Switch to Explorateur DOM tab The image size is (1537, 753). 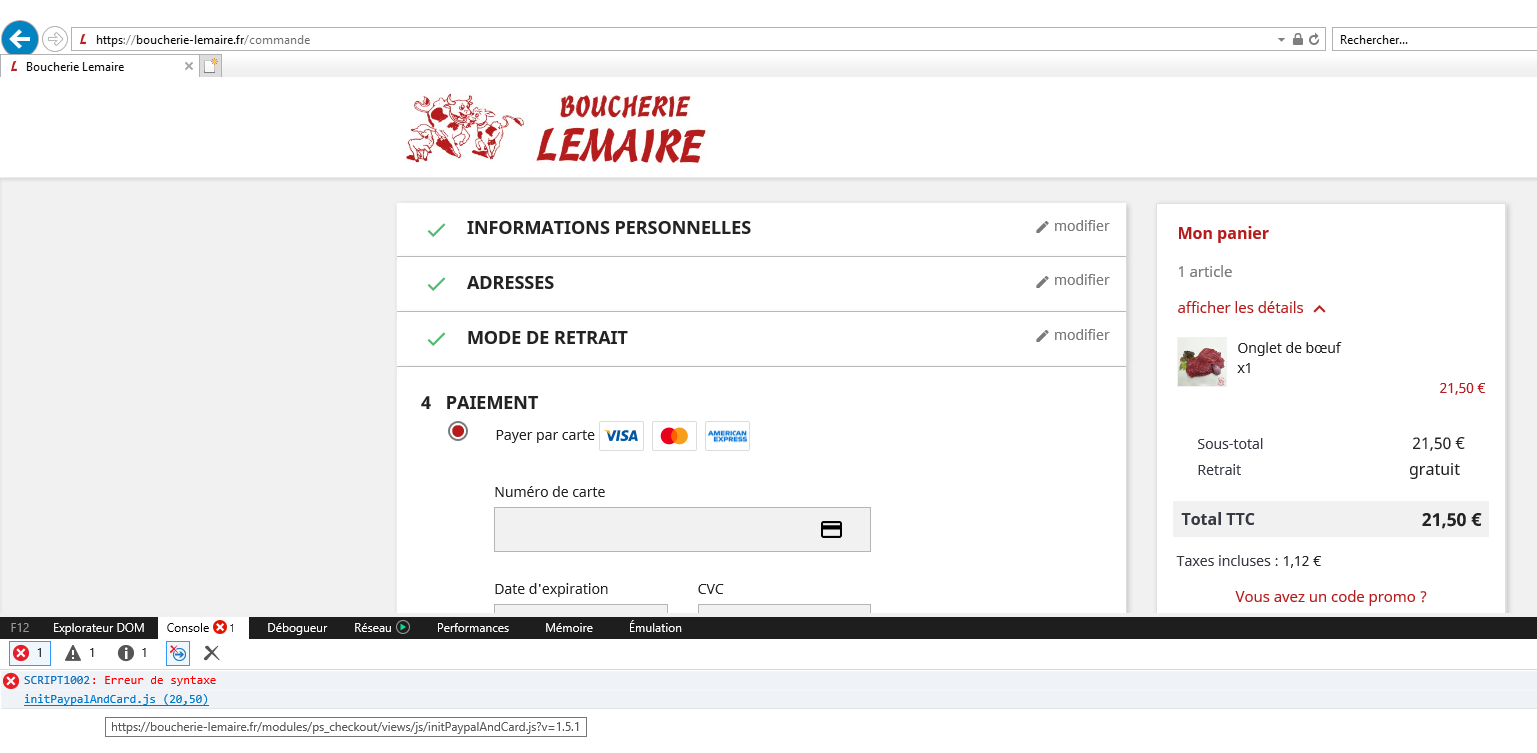pyautogui.click(x=99, y=628)
